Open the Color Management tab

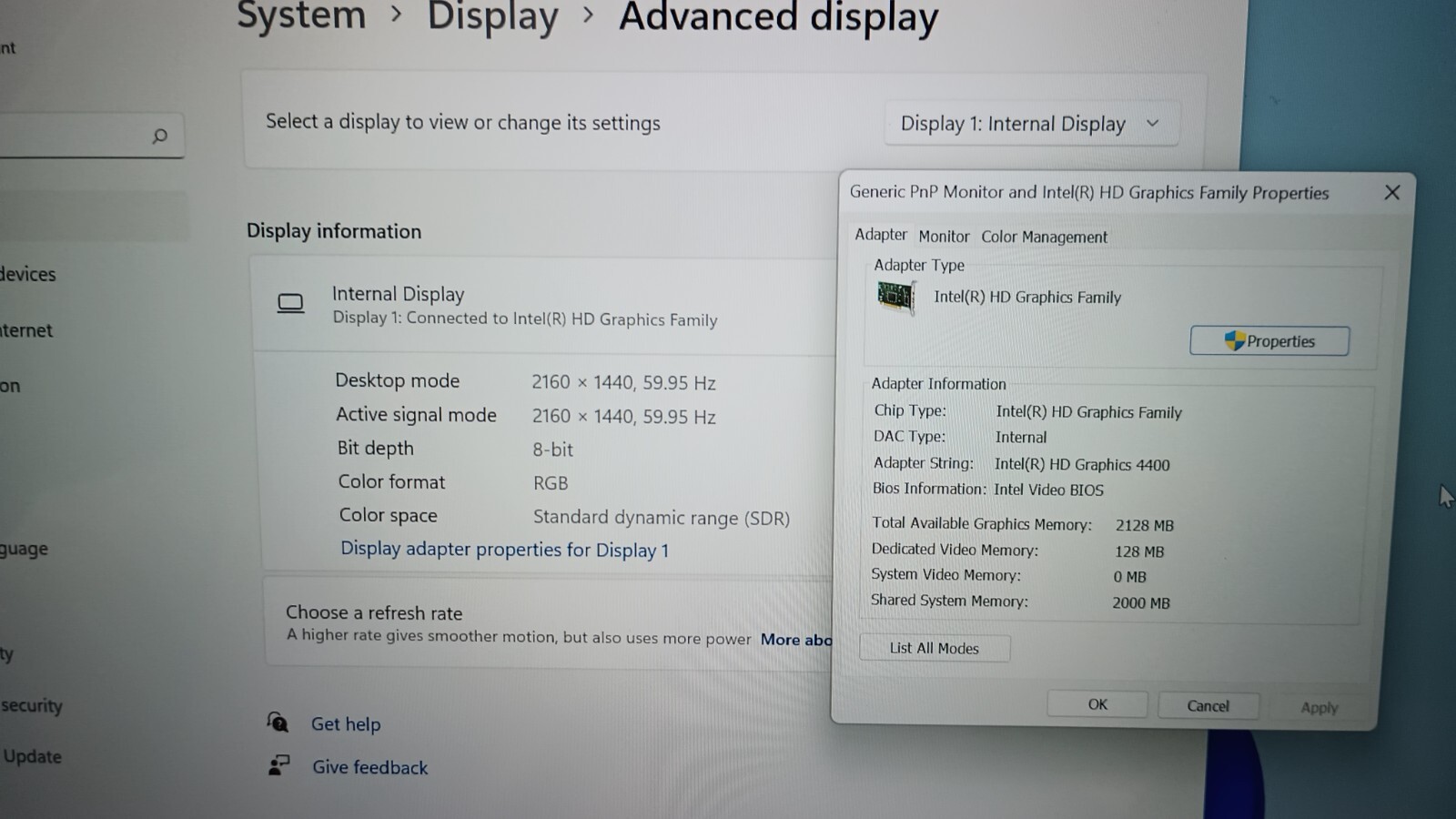pos(1044,237)
